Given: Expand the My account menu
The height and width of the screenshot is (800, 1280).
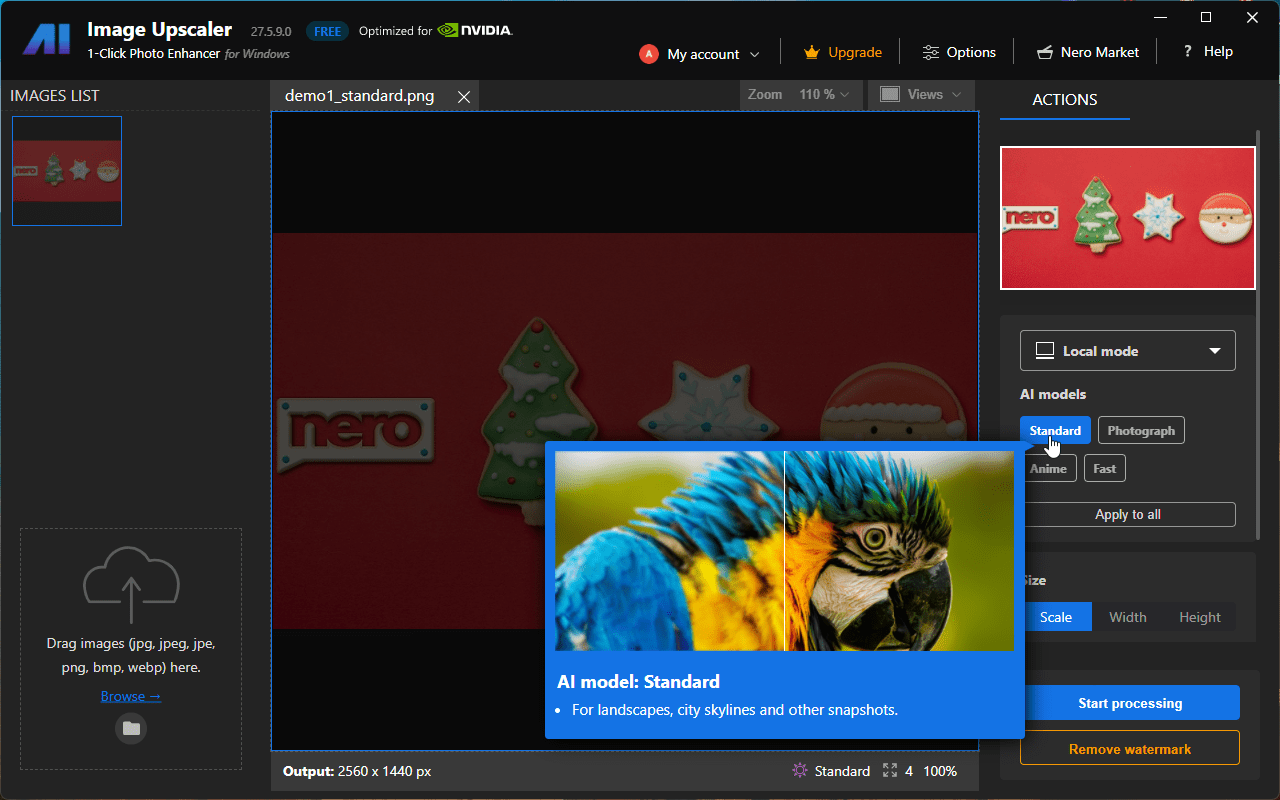Looking at the screenshot, I should click(699, 54).
